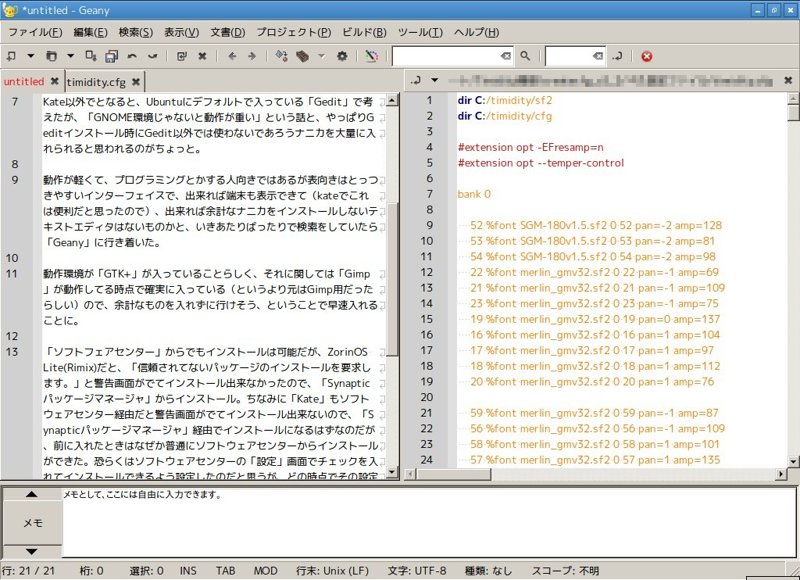Screen dimensions: 800x580
Task: Reload the current file from disk
Action: tap(182, 56)
